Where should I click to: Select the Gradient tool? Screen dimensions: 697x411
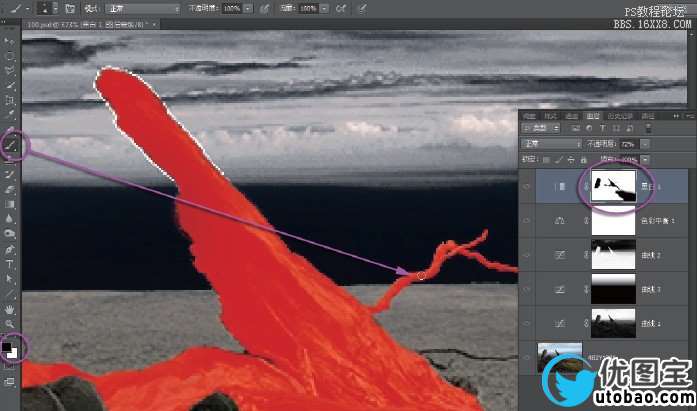click(x=9, y=204)
